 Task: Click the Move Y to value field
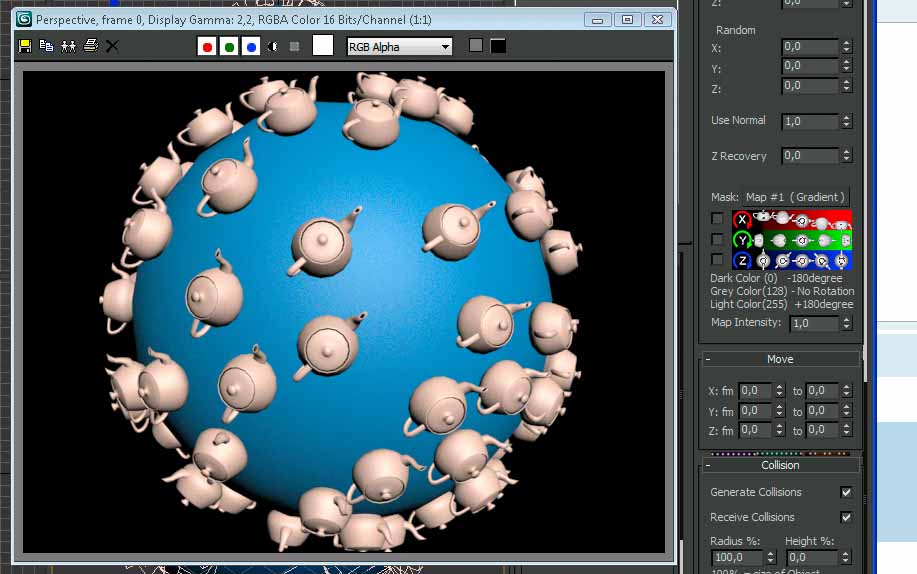(x=823, y=411)
